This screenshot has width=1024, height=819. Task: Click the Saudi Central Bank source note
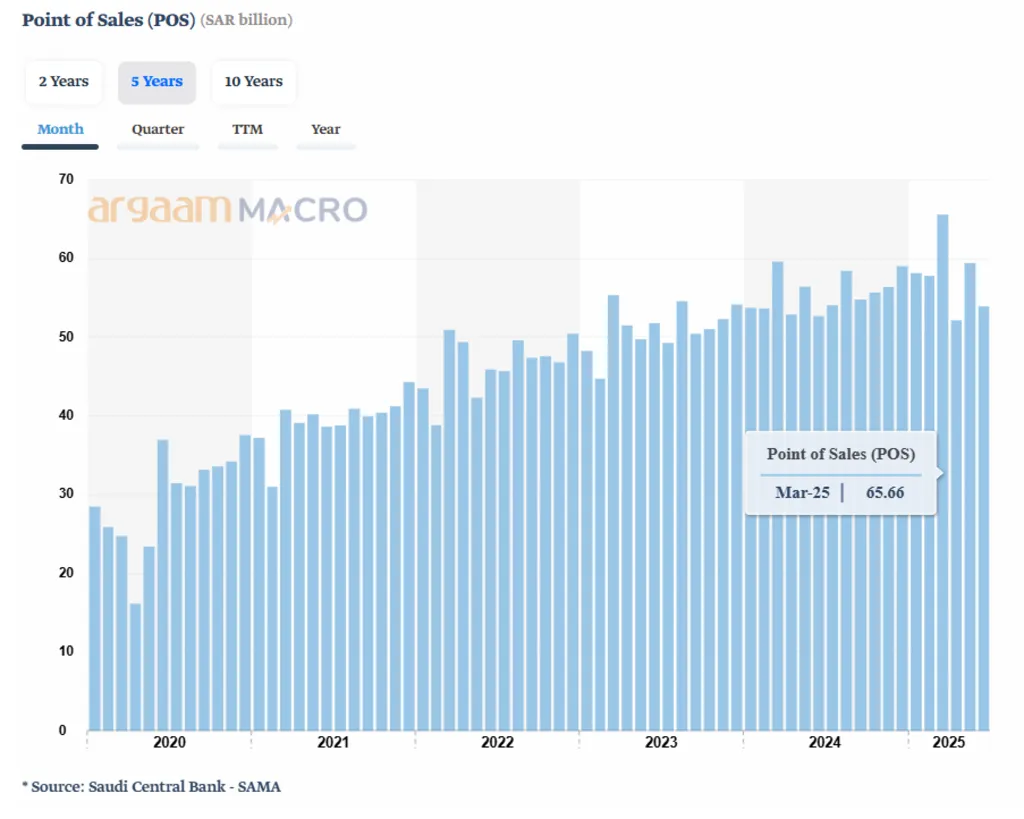[x=151, y=787]
